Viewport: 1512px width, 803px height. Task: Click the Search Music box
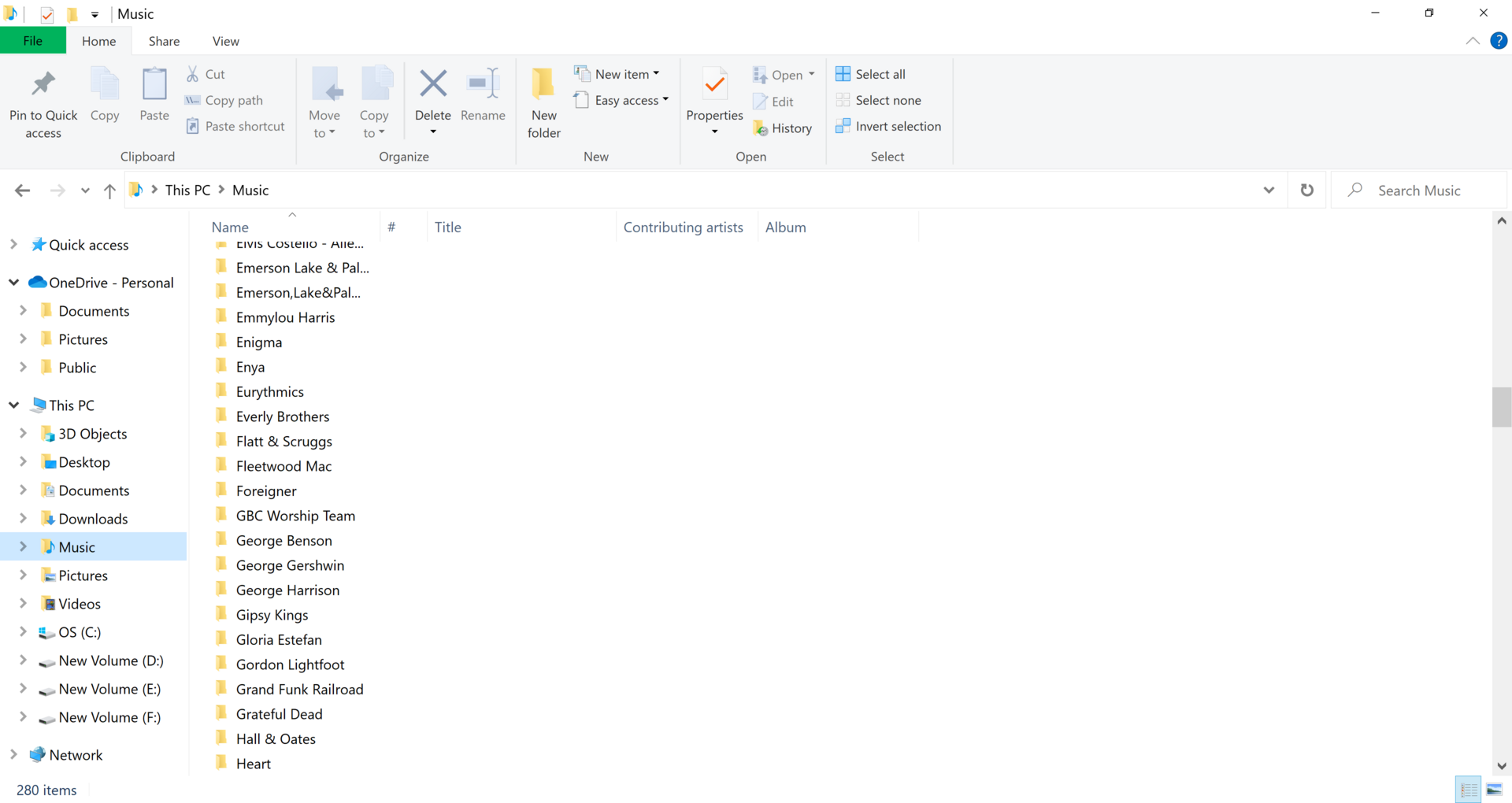pyautogui.click(x=1418, y=190)
